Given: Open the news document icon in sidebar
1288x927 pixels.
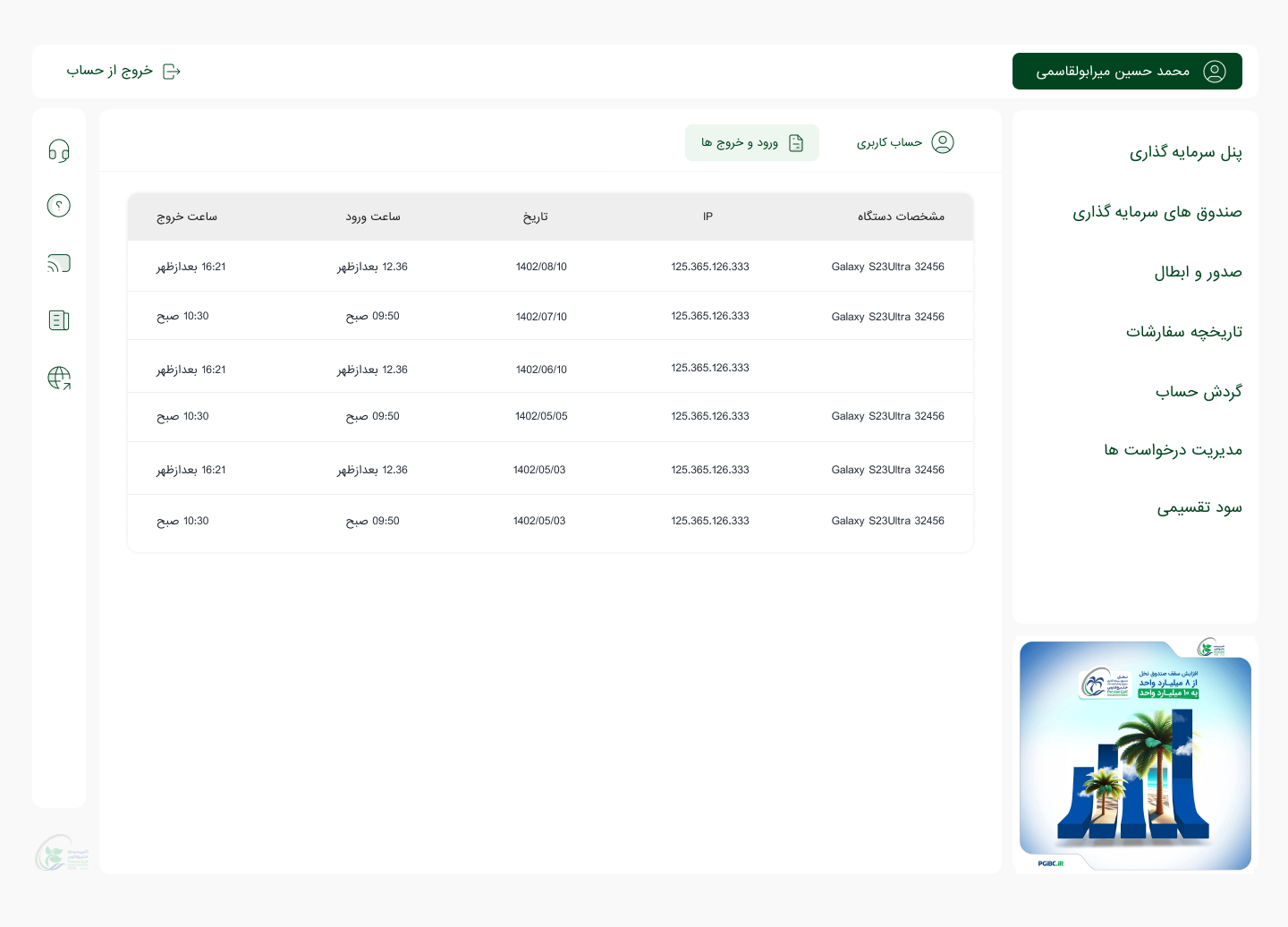Looking at the screenshot, I should click(x=59, y=320).
